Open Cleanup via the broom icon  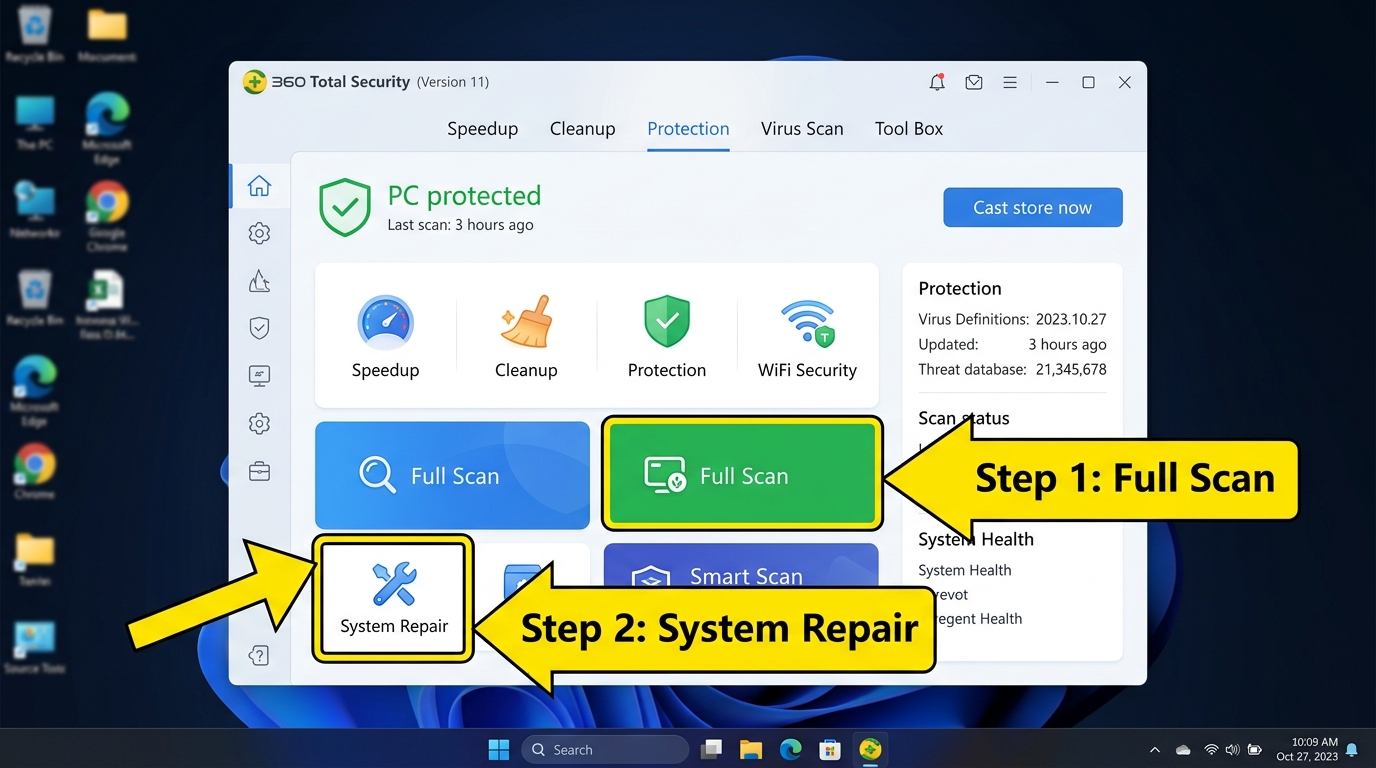526,322
